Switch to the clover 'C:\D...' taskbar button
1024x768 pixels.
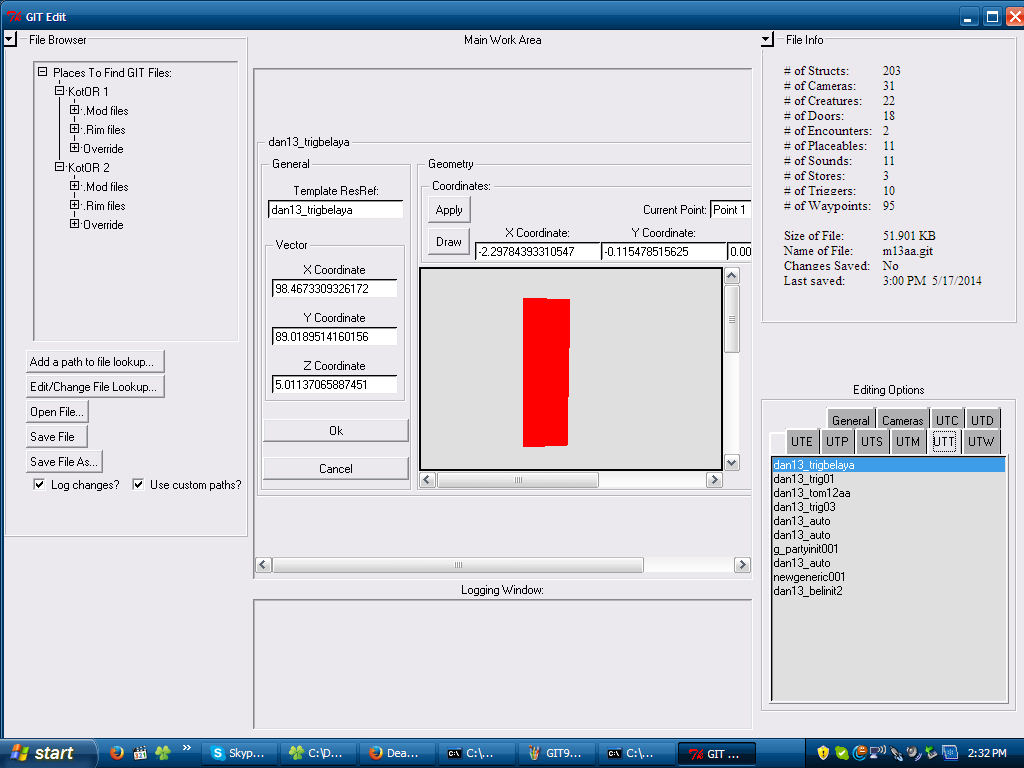click(x=318, y=754)
